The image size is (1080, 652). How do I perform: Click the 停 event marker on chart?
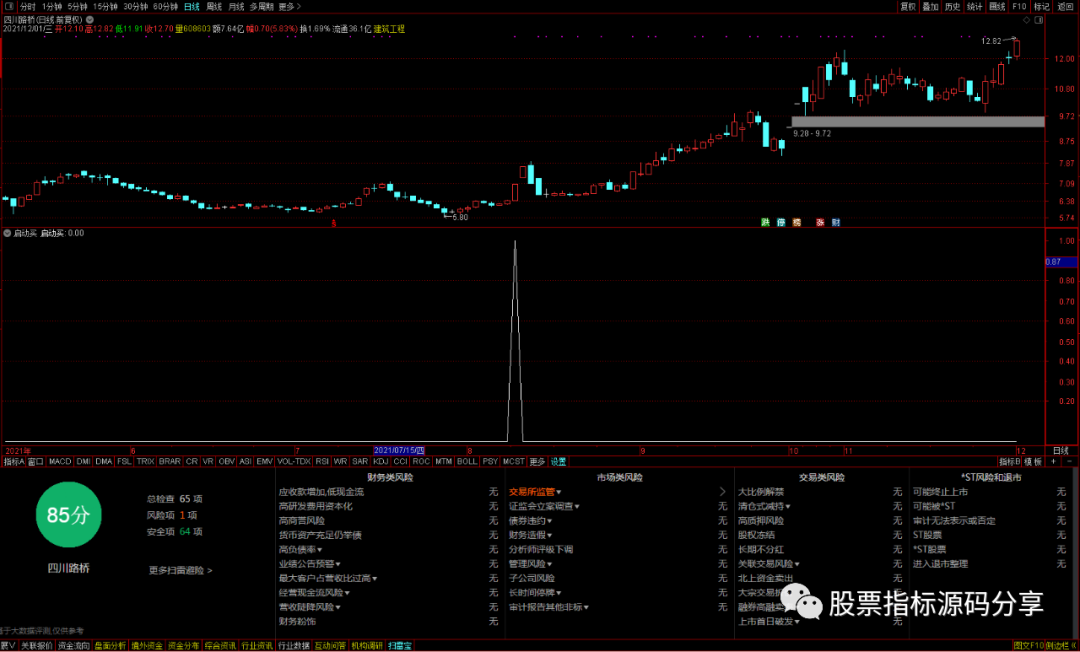[x=781, y=222]
